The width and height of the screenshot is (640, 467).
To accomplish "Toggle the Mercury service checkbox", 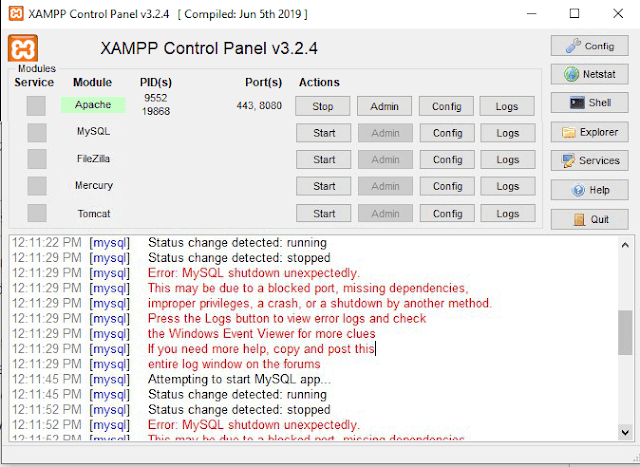I will coord(37,186).
